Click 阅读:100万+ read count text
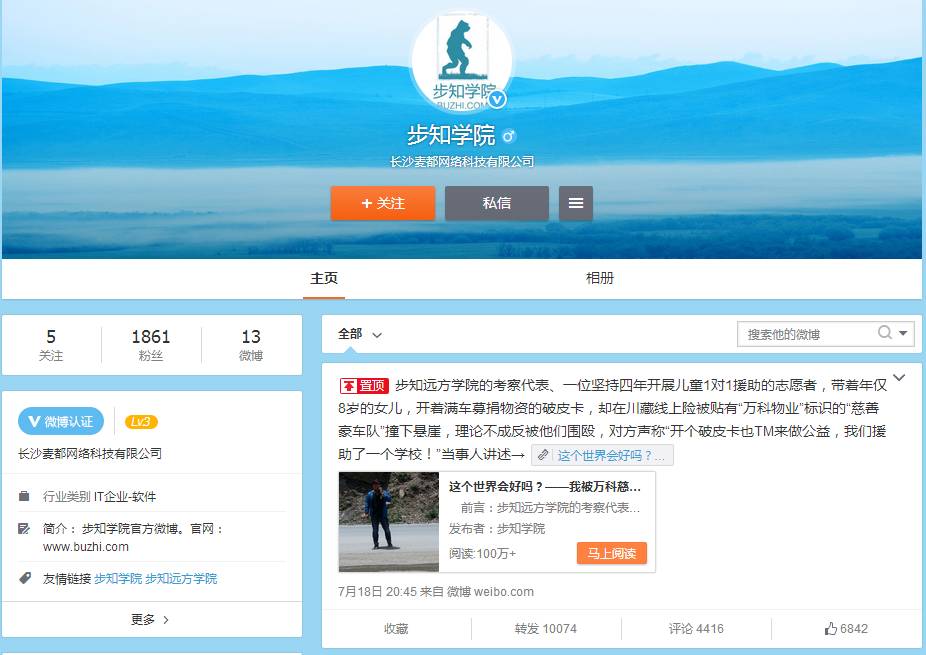 [482, 554]
